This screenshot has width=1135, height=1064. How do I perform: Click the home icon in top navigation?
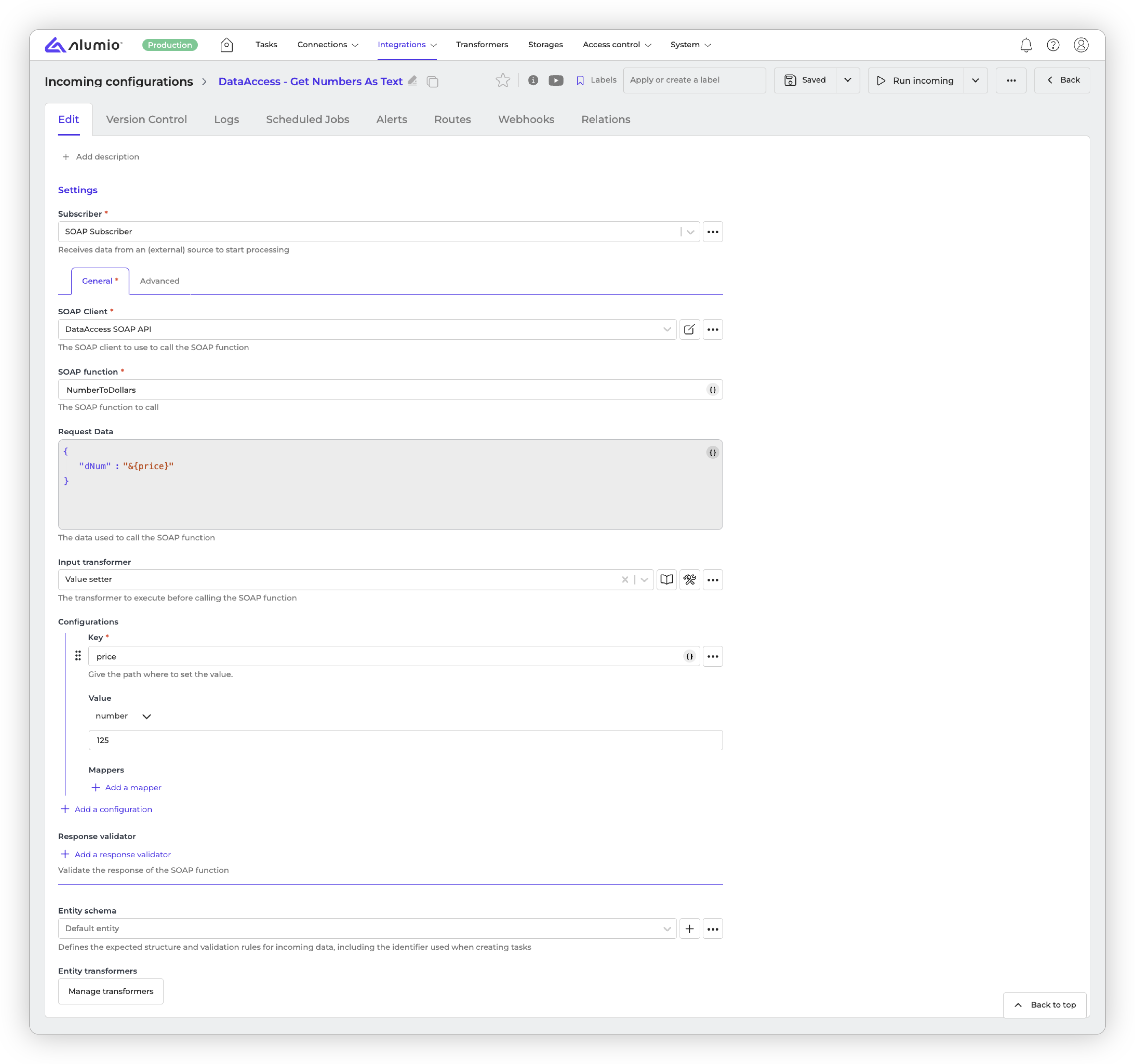226,45
